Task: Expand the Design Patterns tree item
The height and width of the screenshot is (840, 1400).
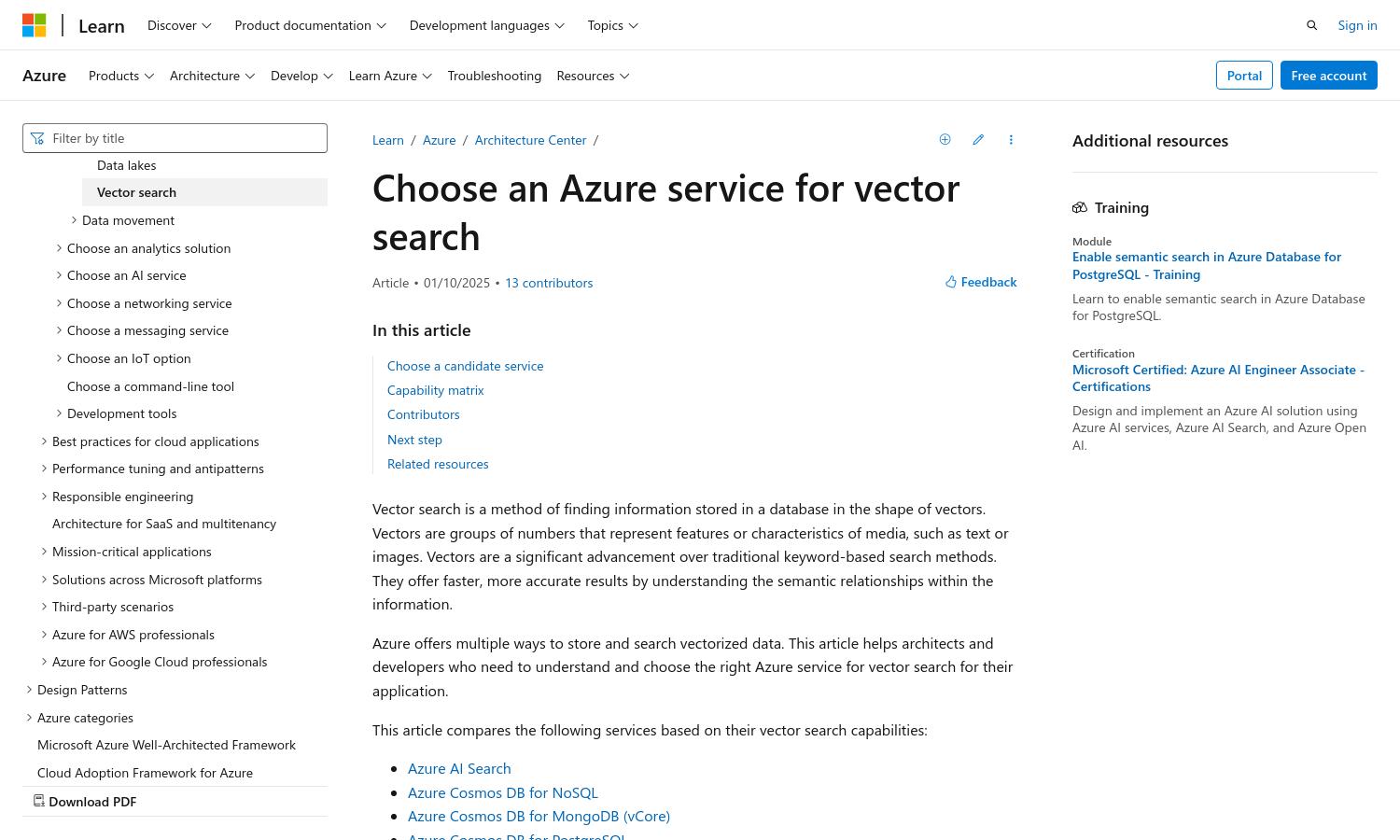Action: [29, 690]
